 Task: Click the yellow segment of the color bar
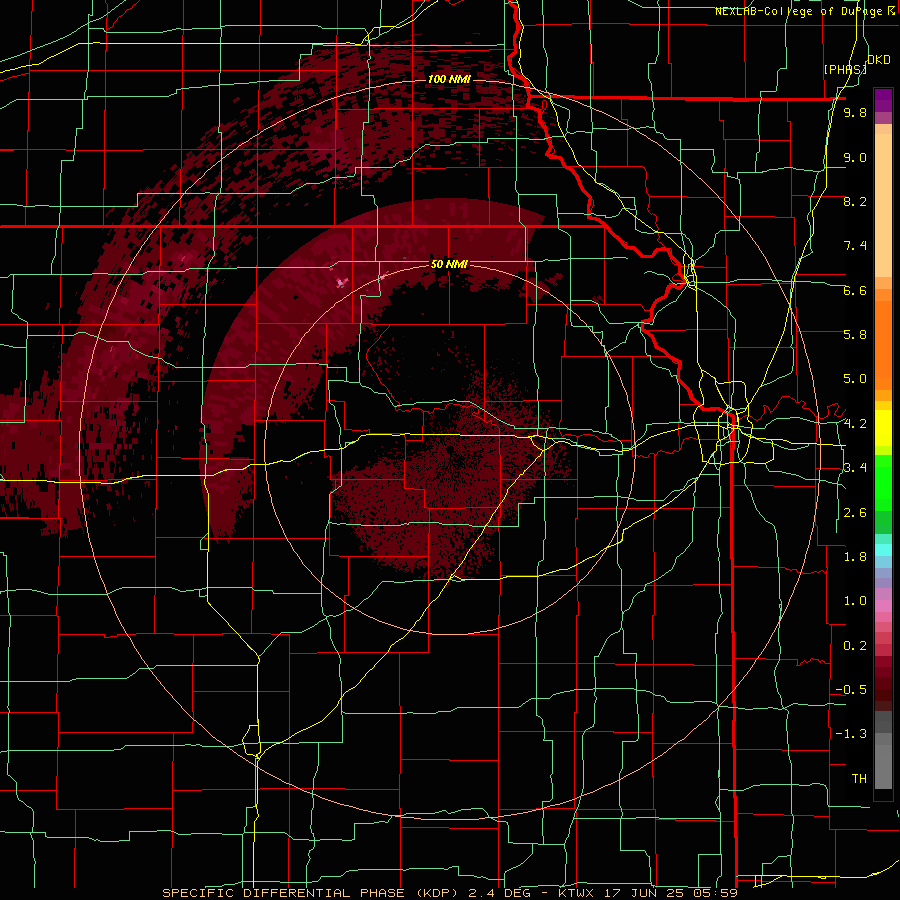coord(883,428)
